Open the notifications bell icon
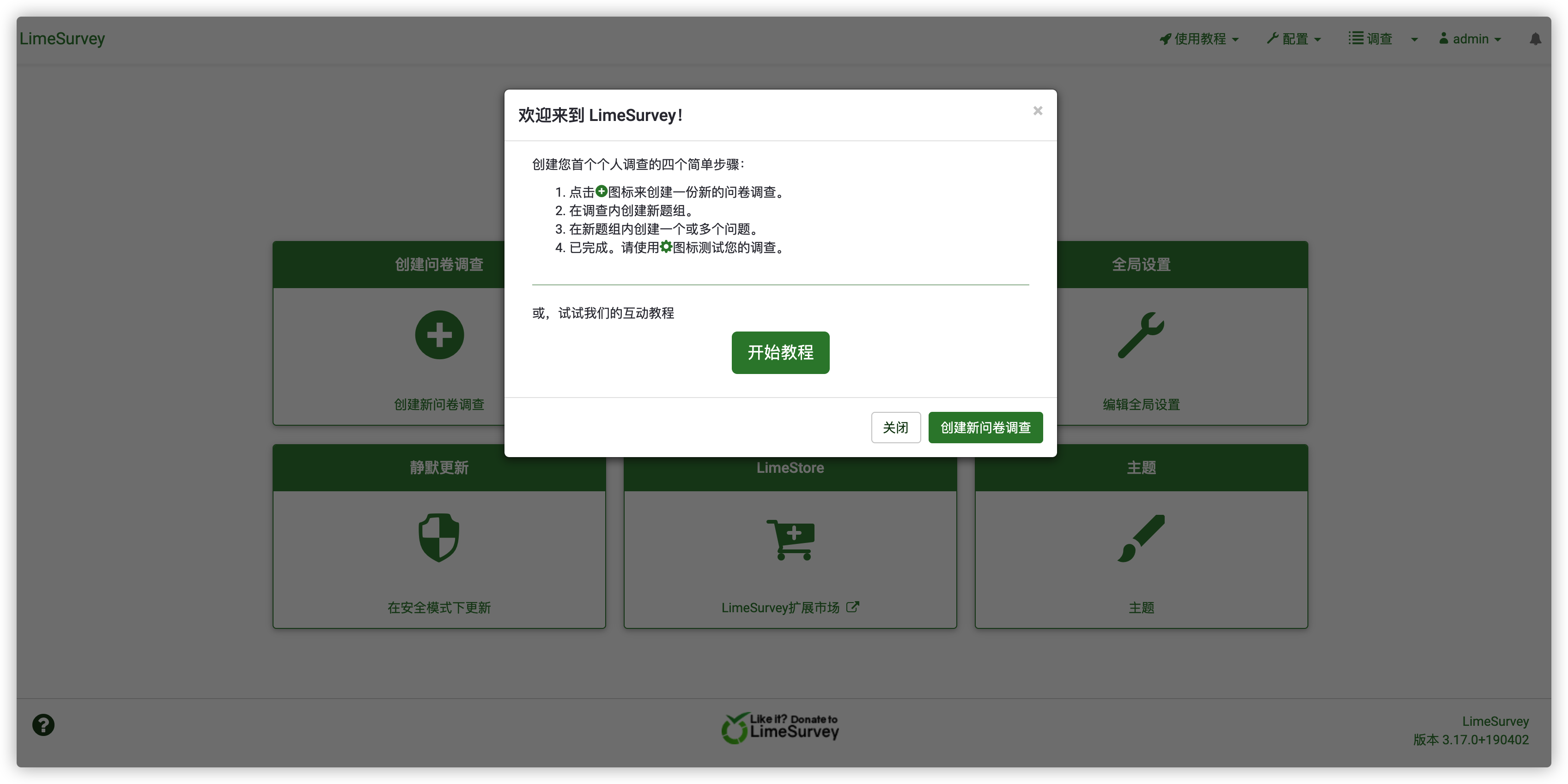This screenshot has height=784, width=1568. [1535, 39]
